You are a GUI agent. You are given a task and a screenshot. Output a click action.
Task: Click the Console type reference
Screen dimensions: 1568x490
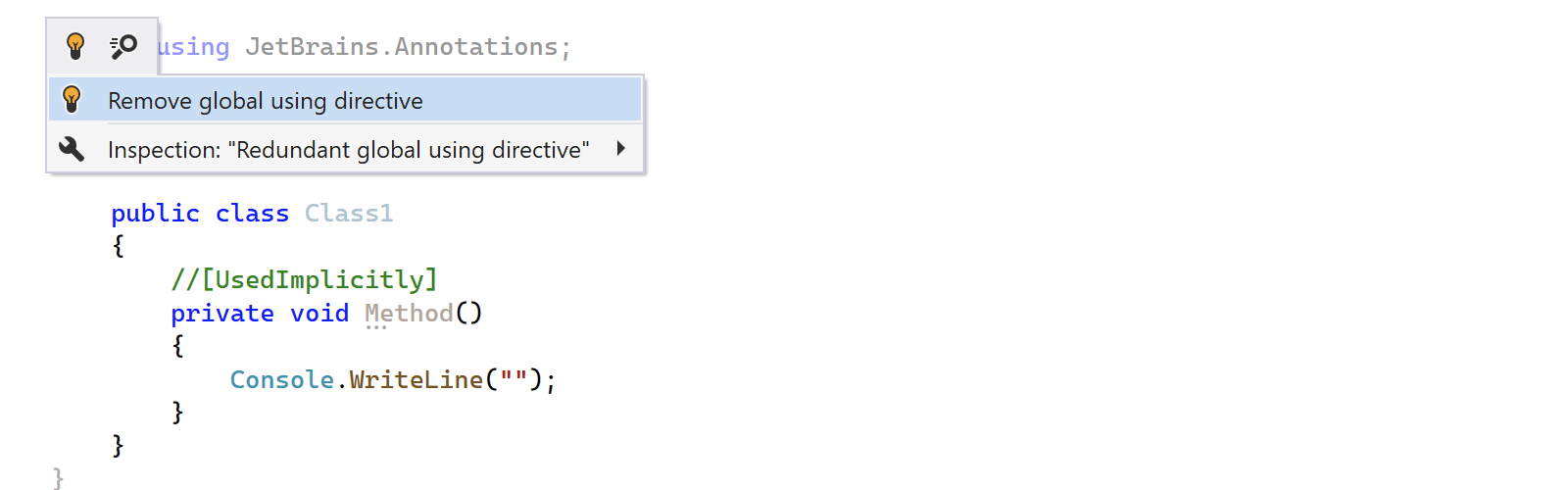tap(282, 379)
